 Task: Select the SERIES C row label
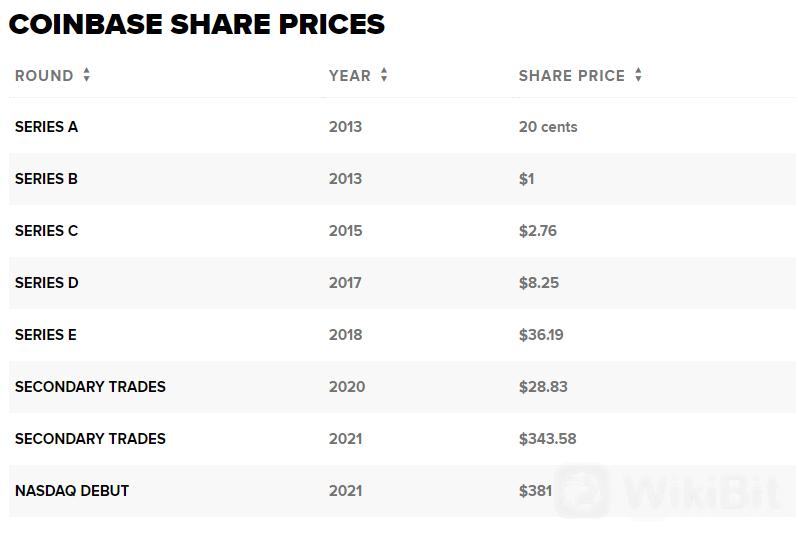[x=46, y=231]
